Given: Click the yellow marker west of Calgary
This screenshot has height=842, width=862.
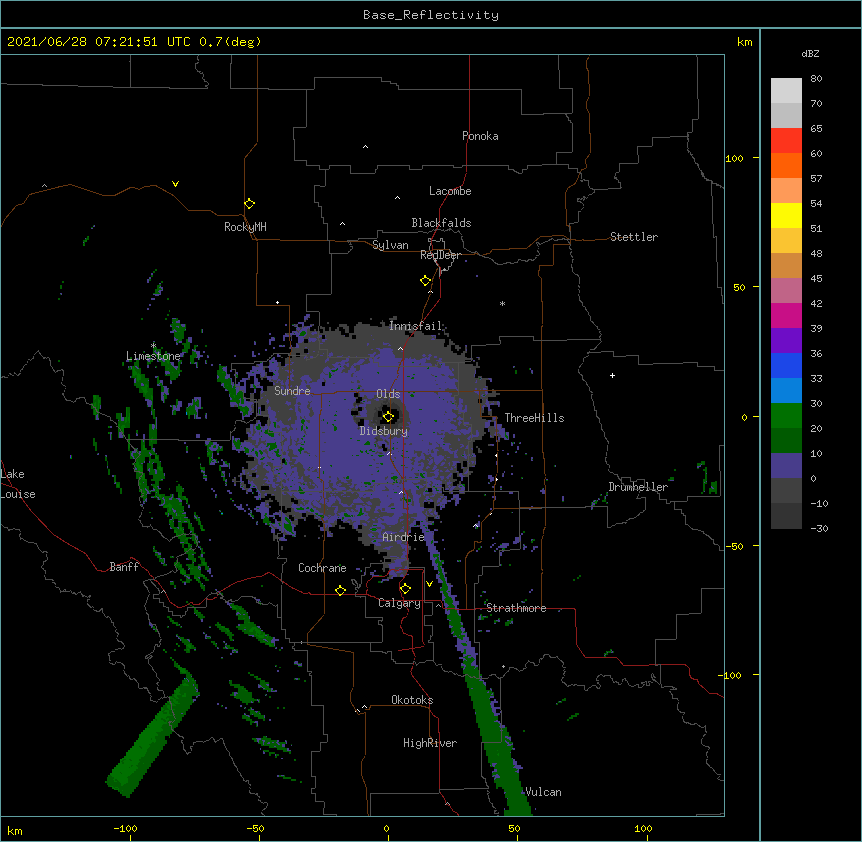Looking at the screenshot, I should (x=340, y=590).
